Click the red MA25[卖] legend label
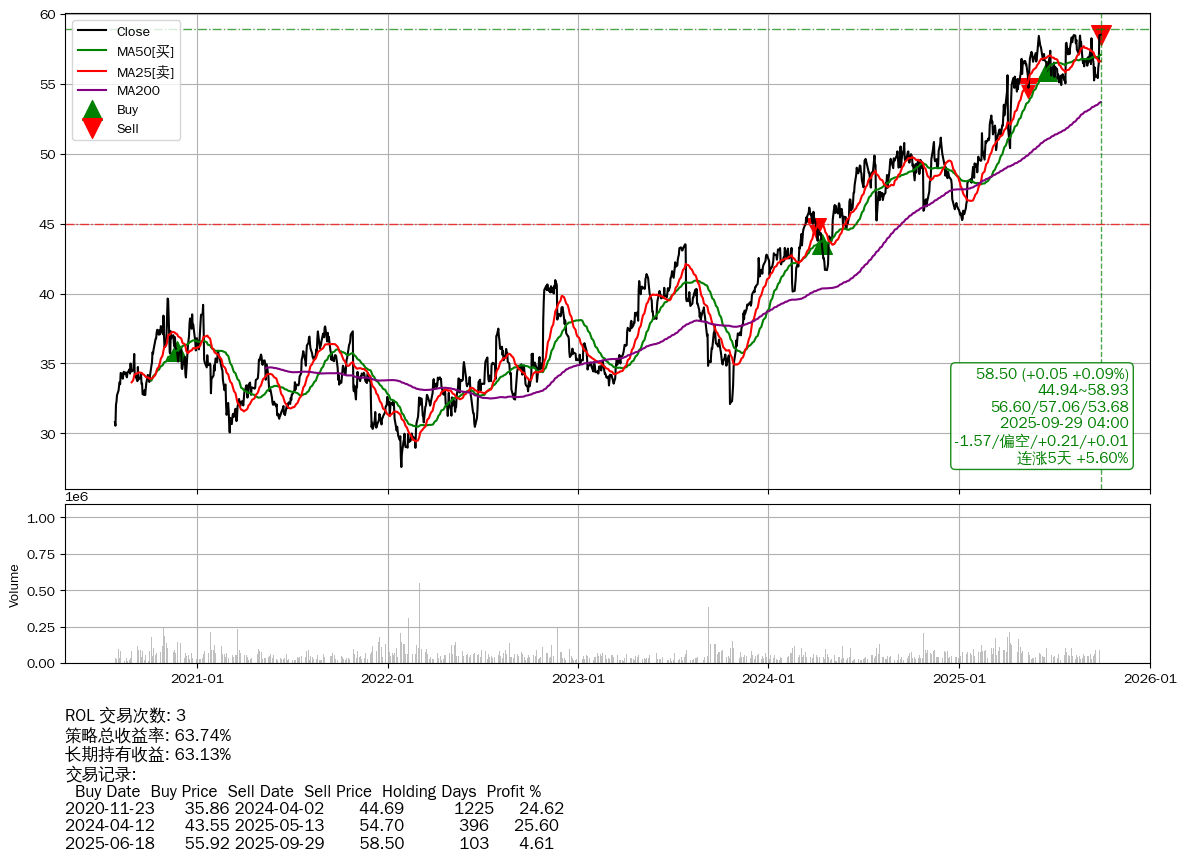This screenshot has width=1186, height=861. click(145, 71)
